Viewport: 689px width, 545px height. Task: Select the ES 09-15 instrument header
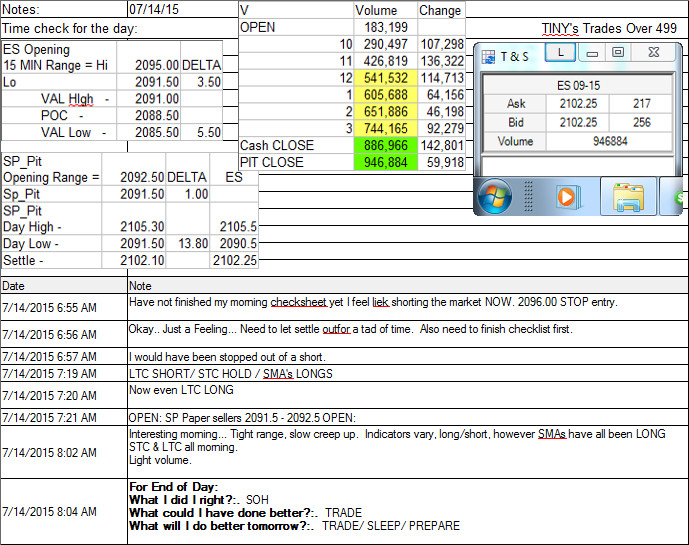click(578, 85)
